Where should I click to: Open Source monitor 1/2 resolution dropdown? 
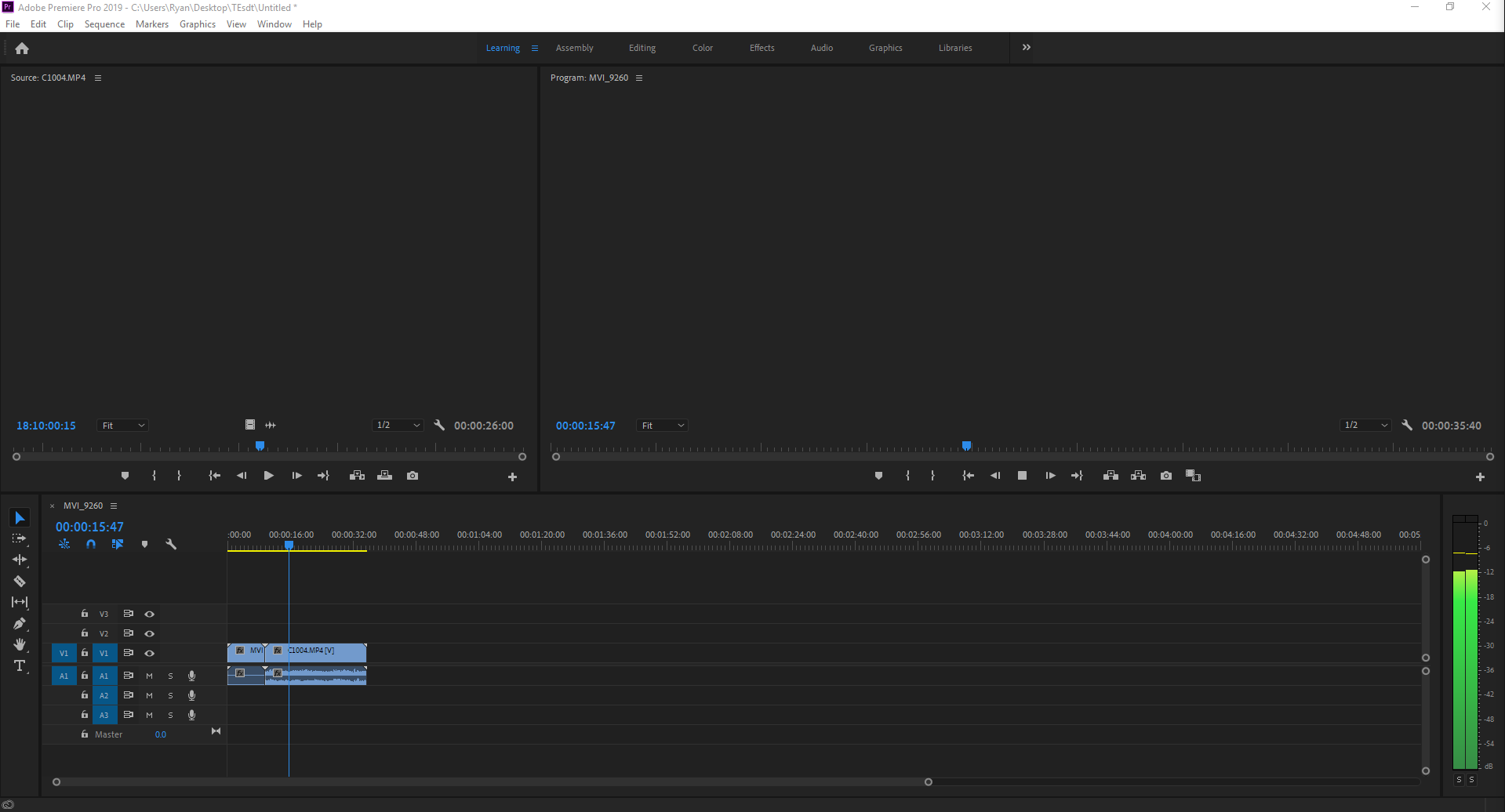tap(398, 425)
